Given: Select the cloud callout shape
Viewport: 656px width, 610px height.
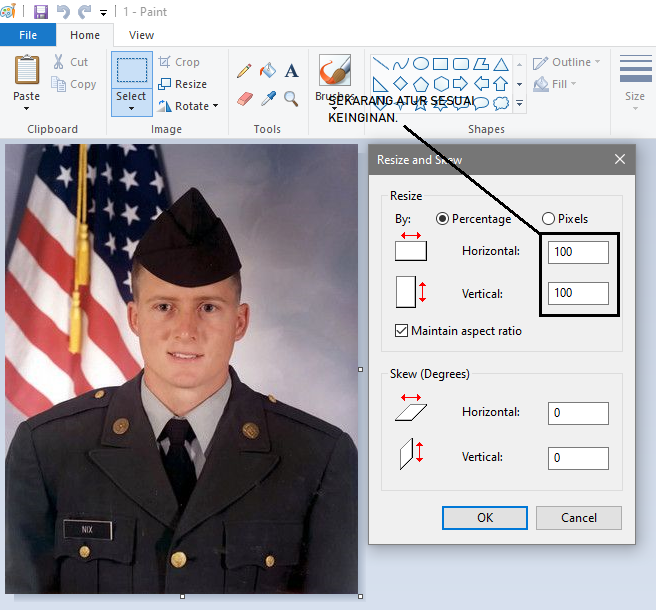Looking at the screenshot, I should (x=501, y=103).
